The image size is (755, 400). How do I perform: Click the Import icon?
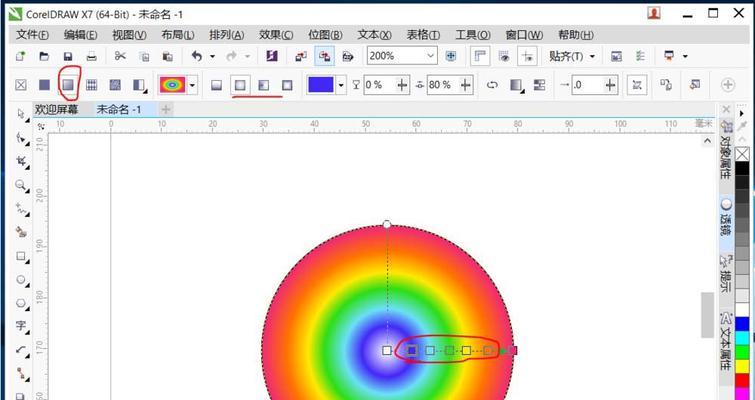301,56
